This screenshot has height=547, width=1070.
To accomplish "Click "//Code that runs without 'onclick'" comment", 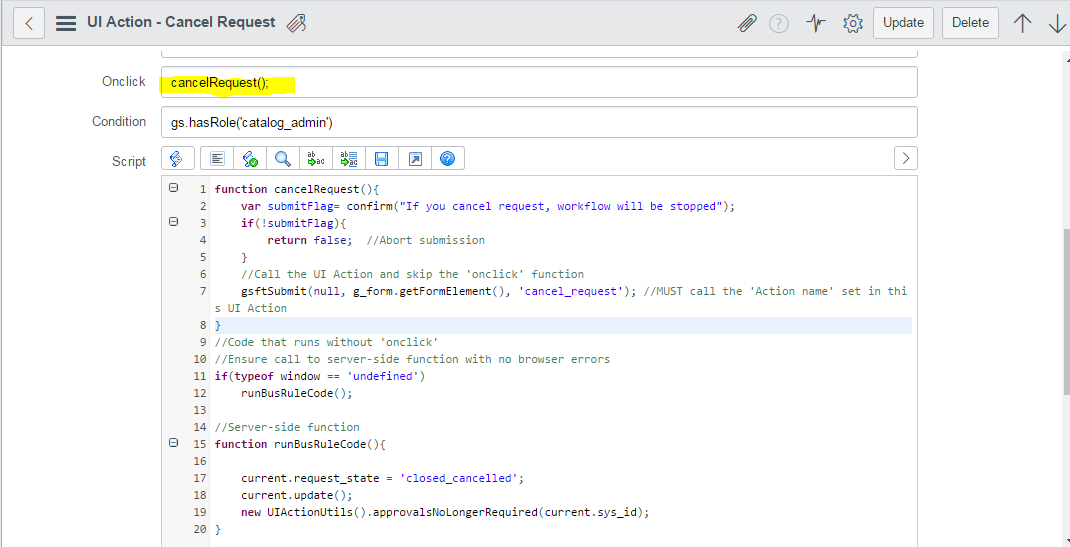I will tap(326, 342).
